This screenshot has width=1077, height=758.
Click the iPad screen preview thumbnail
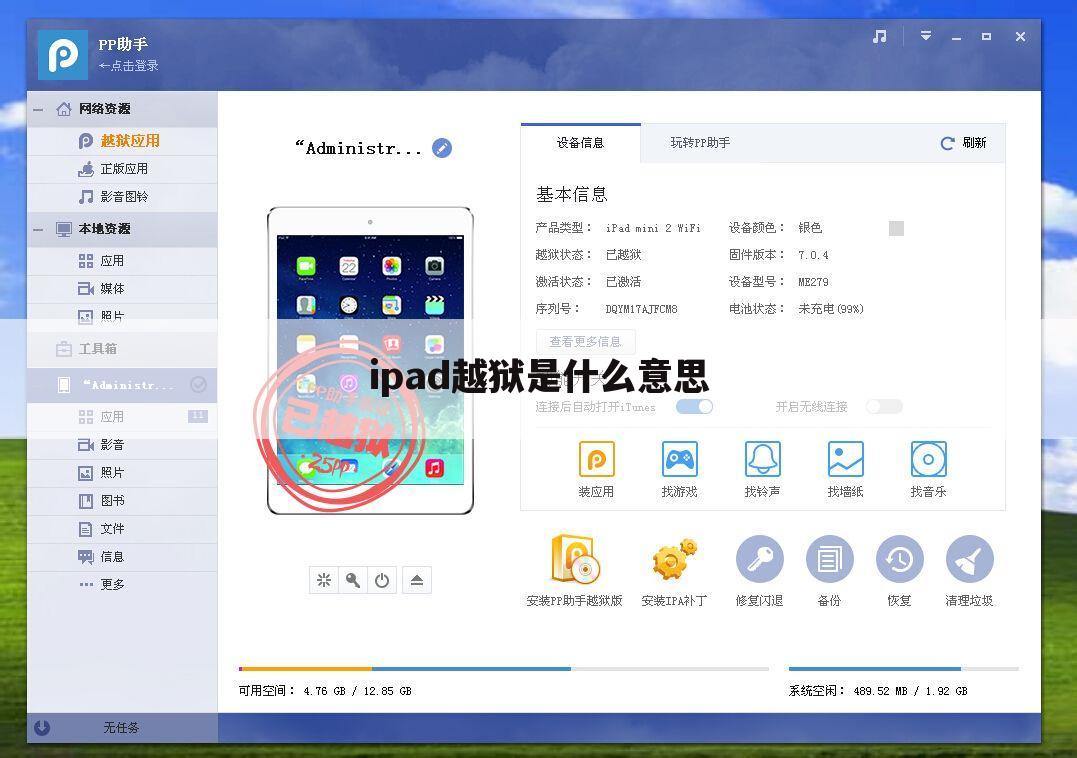click(370, 360)
